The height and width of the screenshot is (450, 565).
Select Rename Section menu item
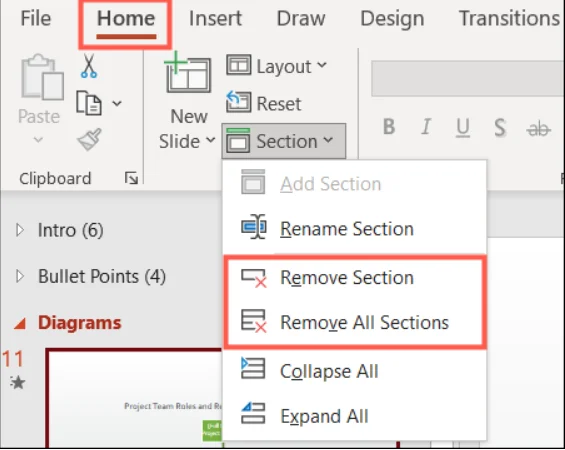355,228
